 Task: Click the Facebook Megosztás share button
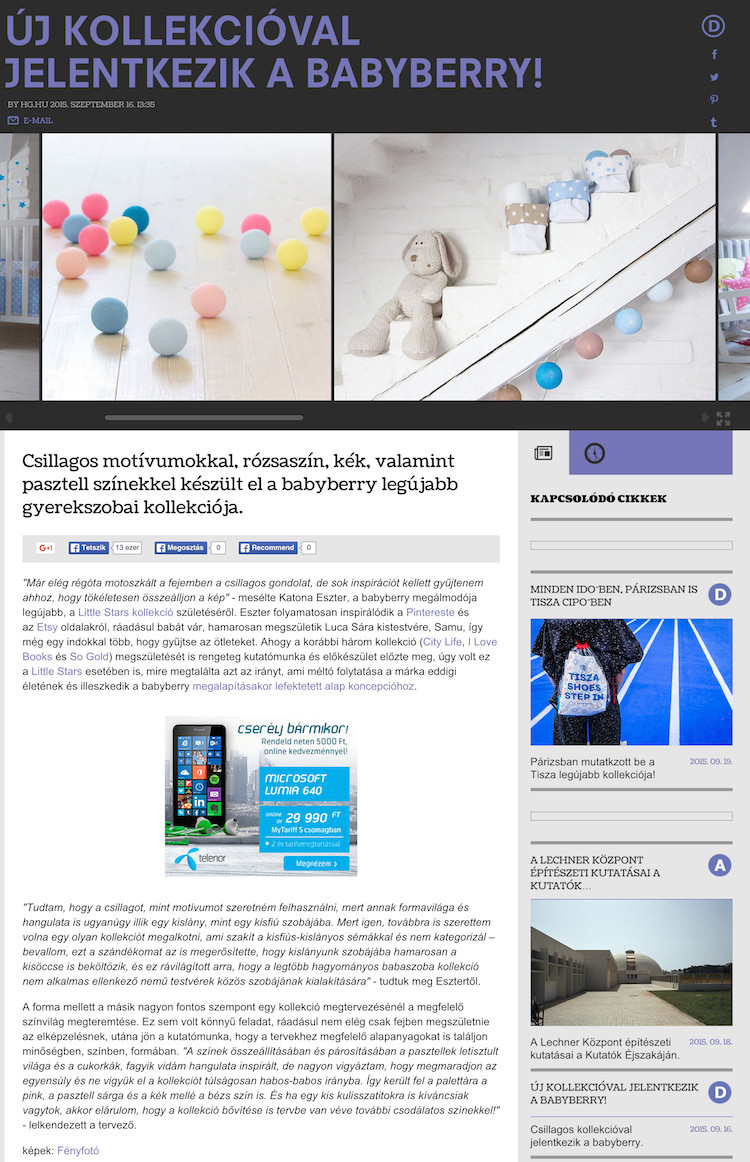[x=180, y=548]
